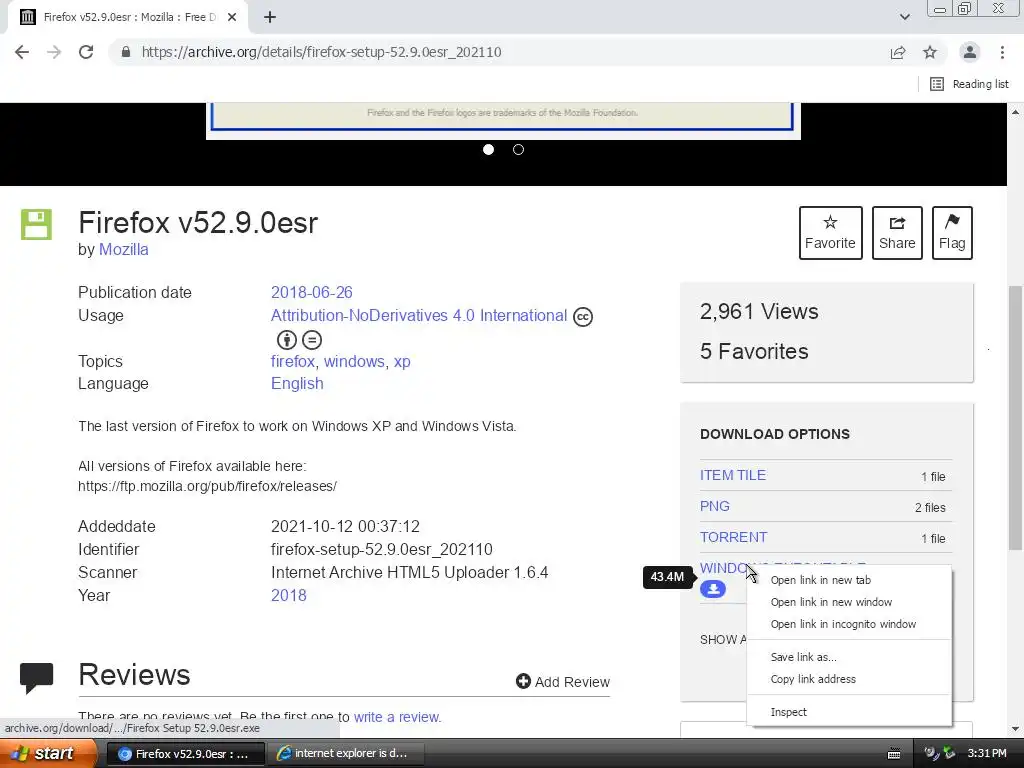Click the 5 Favorites text
The width and height of the screenshot is (1024, 768).
coord(754,351)
